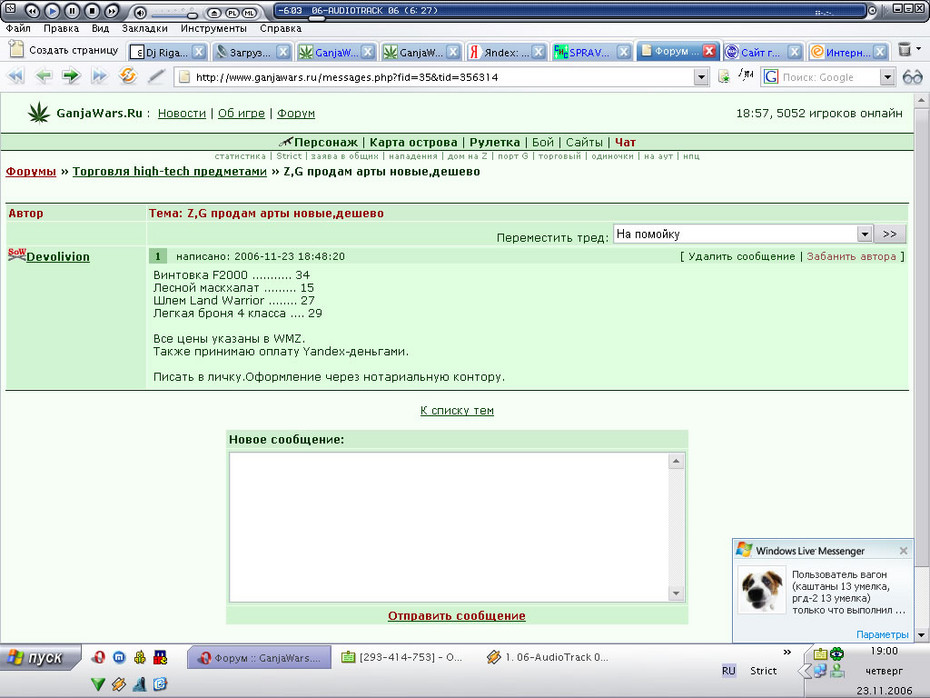Close the Windows Live Messenger notification
930x698 pixels.
(903, 551)
